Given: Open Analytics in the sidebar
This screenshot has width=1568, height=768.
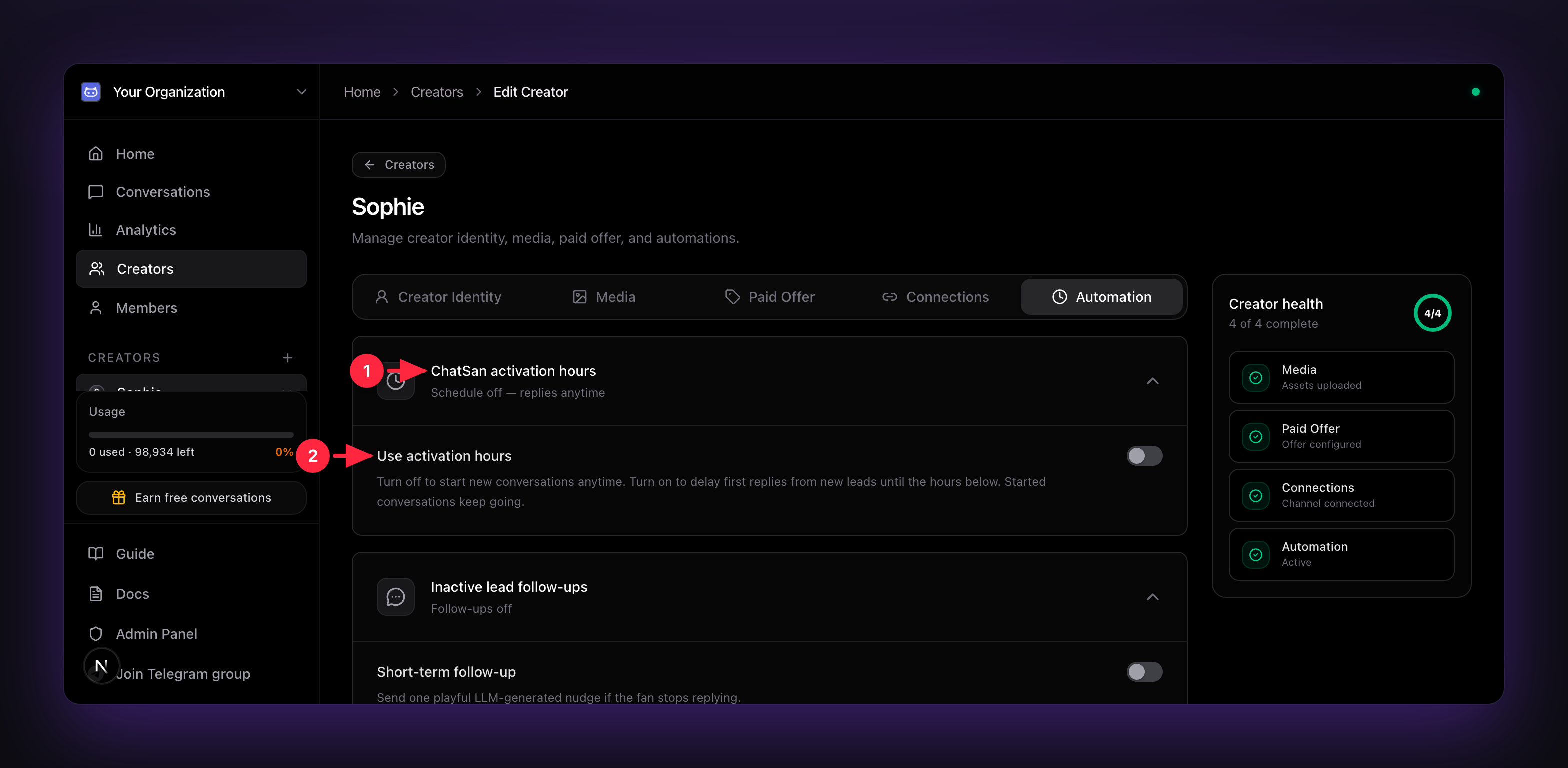Looking at the screenshot, I should tap(191, 230).
